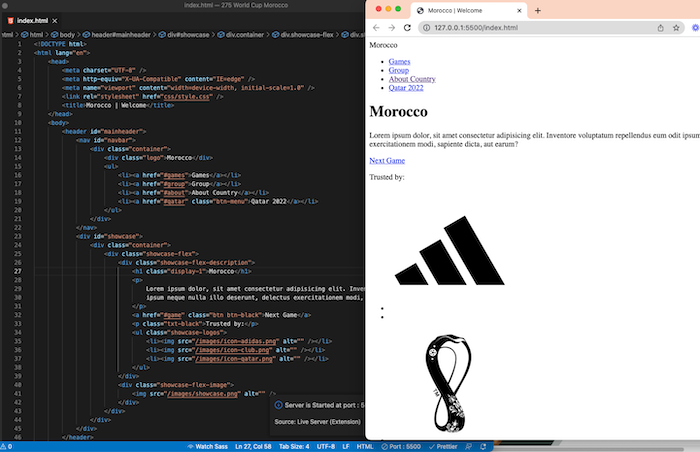Viewport: 700px width, 452px height.
Task: Open the Group link on the webpage
Action: point(399,70)
